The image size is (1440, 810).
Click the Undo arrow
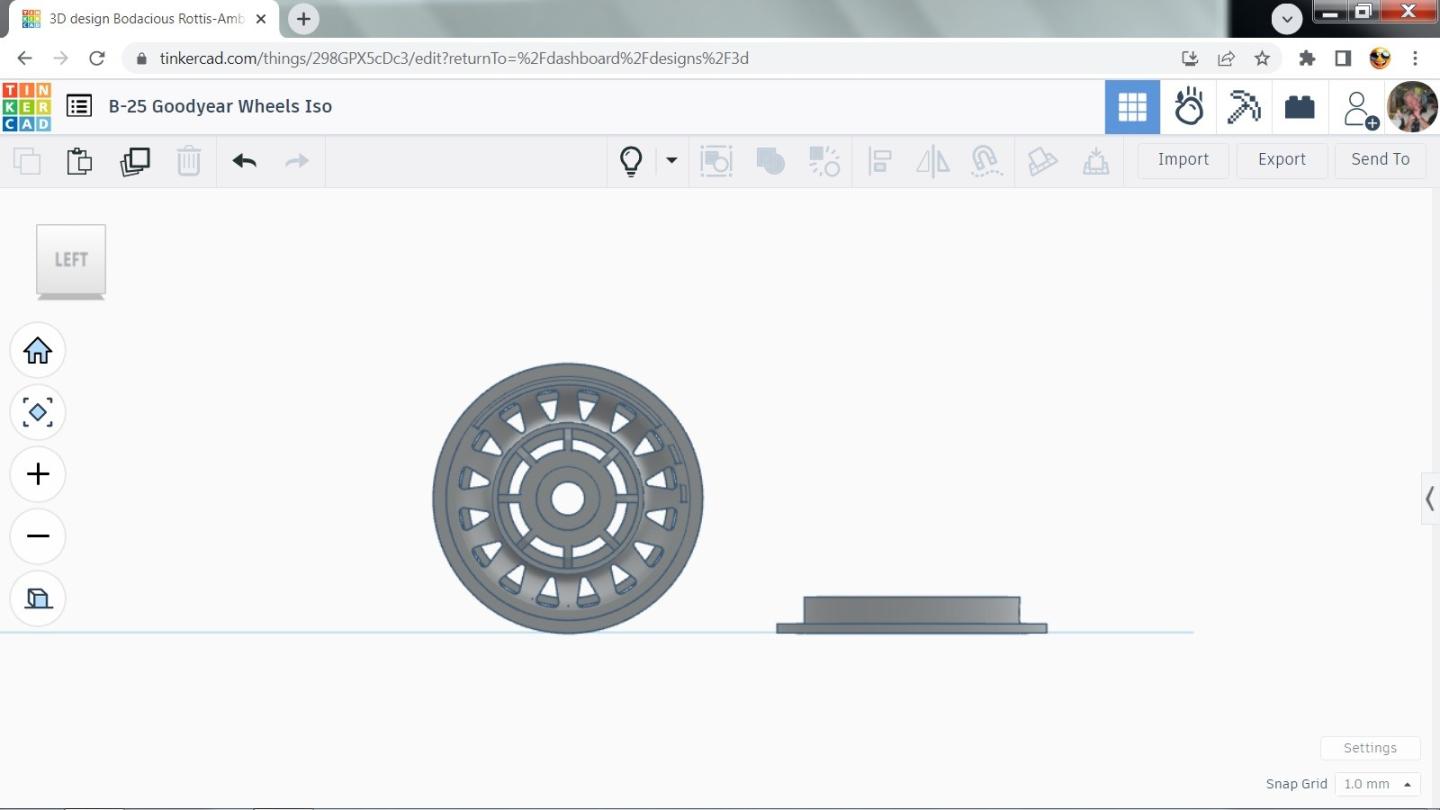pos(244,161)
